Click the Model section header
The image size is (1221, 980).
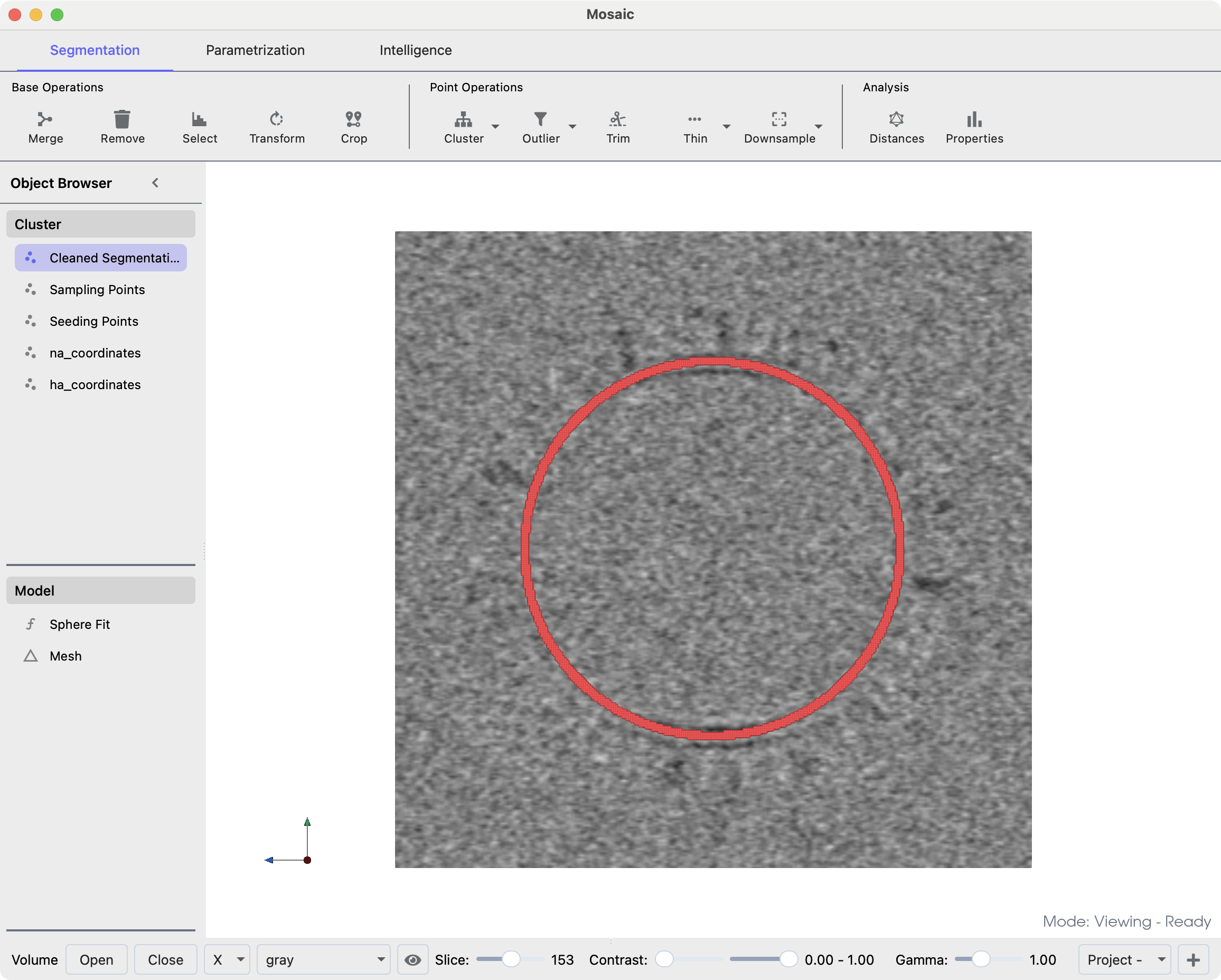(x=101, y=590)
